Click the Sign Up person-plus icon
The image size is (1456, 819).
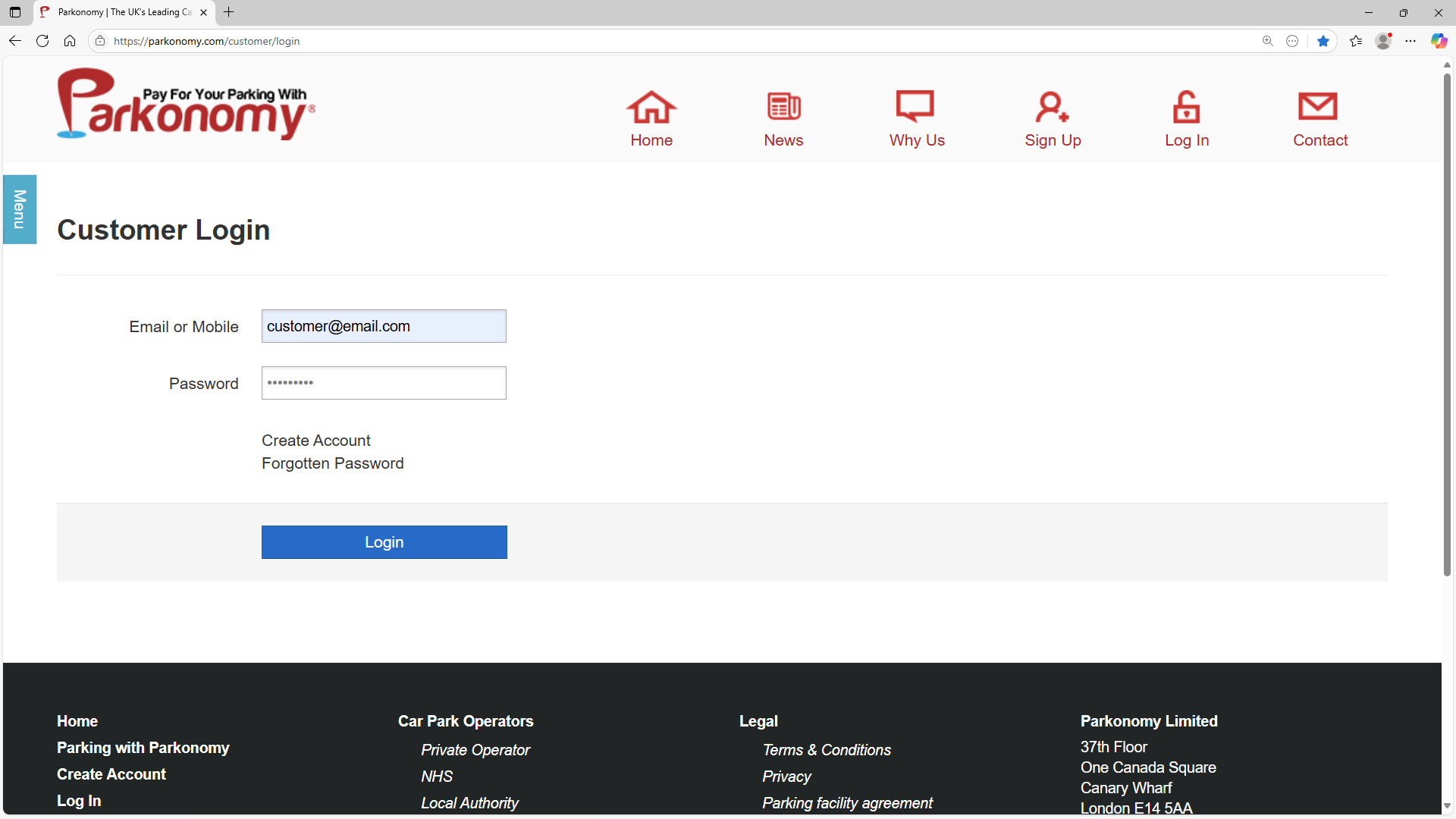1052,107
